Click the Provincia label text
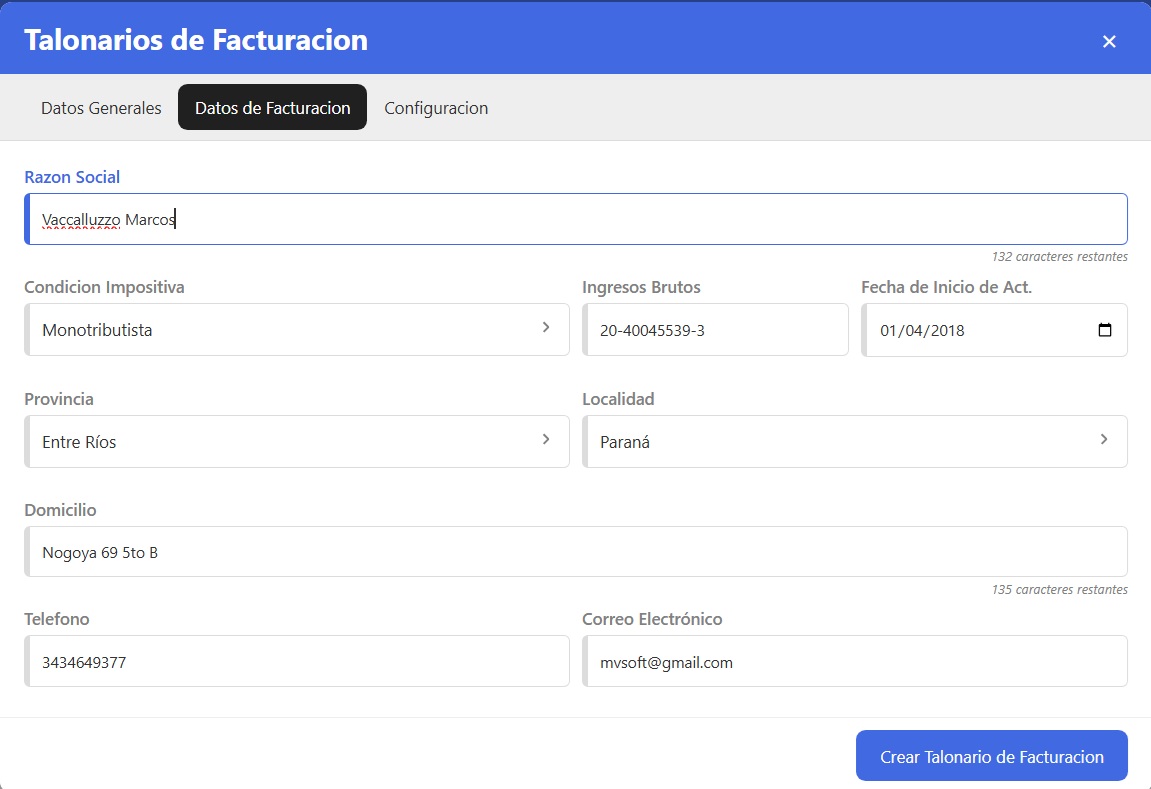 59,399
